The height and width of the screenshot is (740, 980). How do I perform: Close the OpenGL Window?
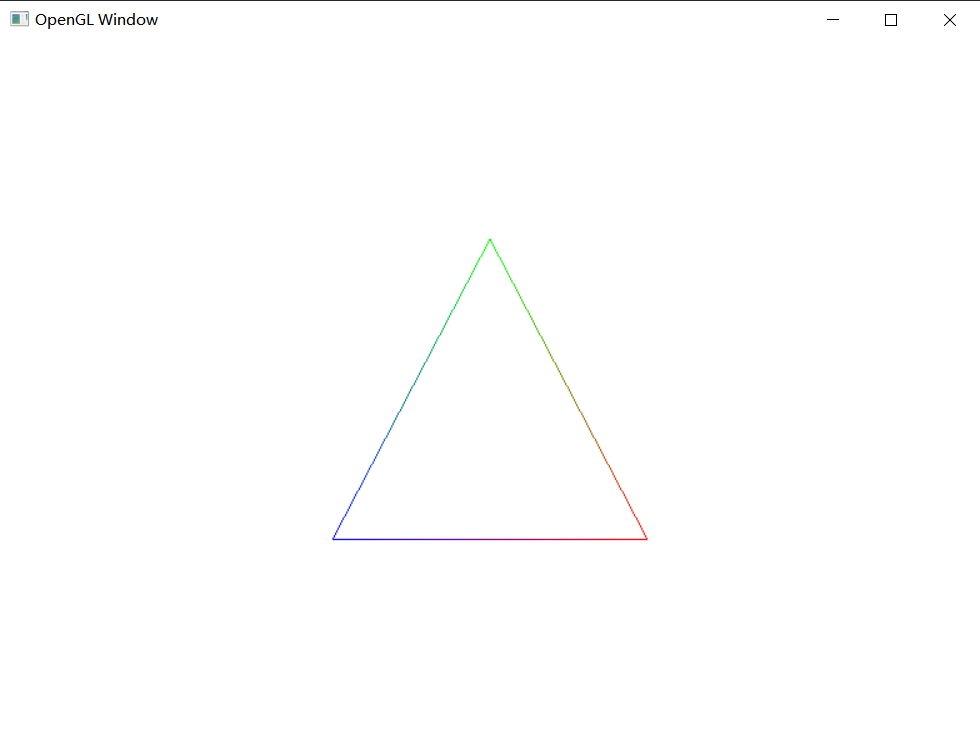point(950,20)
